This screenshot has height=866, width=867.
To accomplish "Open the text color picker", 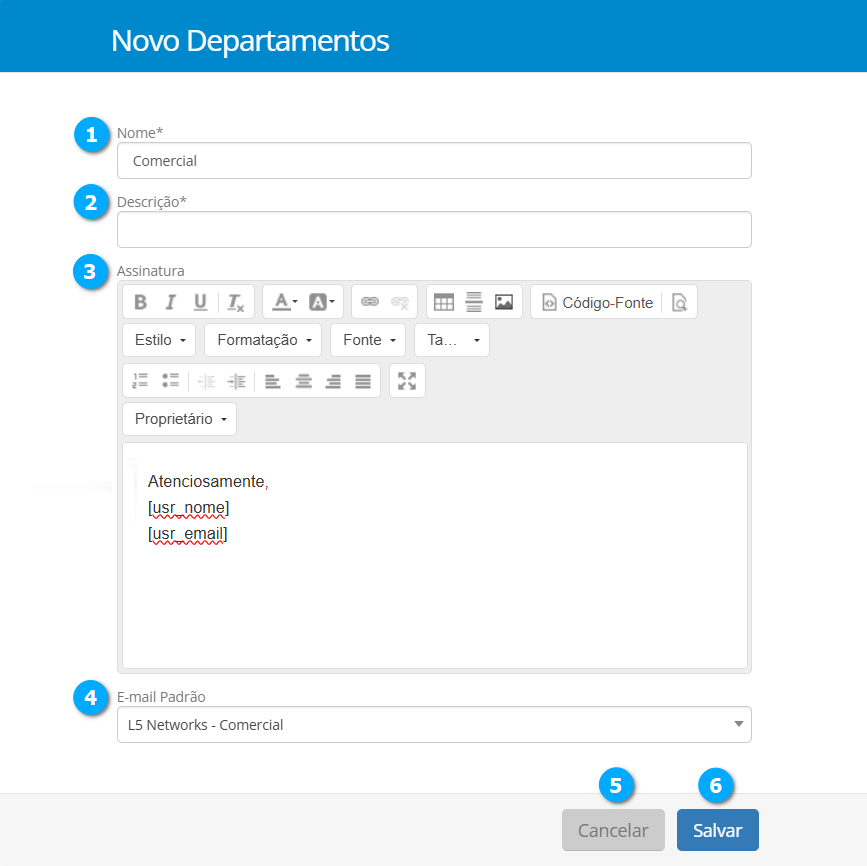I will pyautogui.click(x=284, y=302).
